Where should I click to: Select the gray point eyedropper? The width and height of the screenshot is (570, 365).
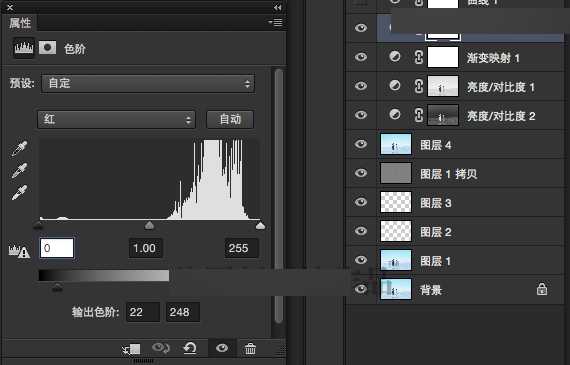tap(19, 171)
